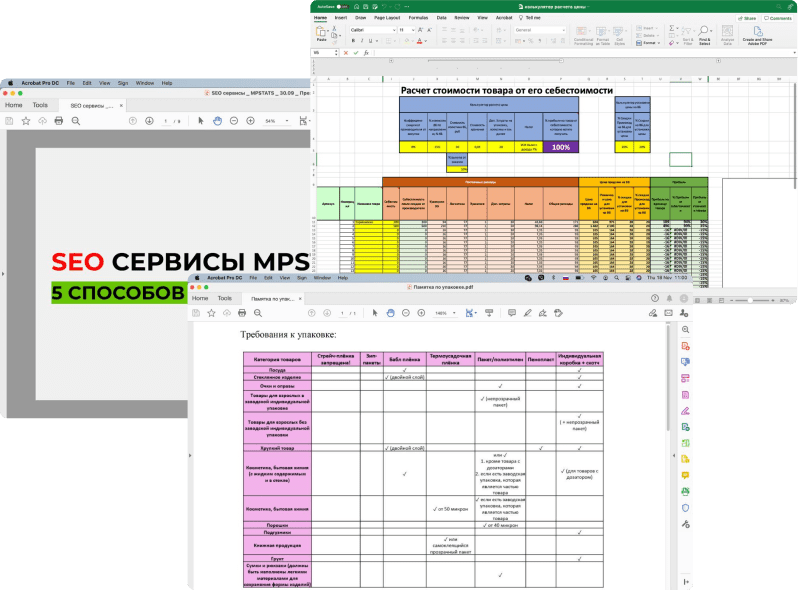Click the Share button in Excel
The width and height of the screenshot is (798, 590).
(x=748, y=18)
